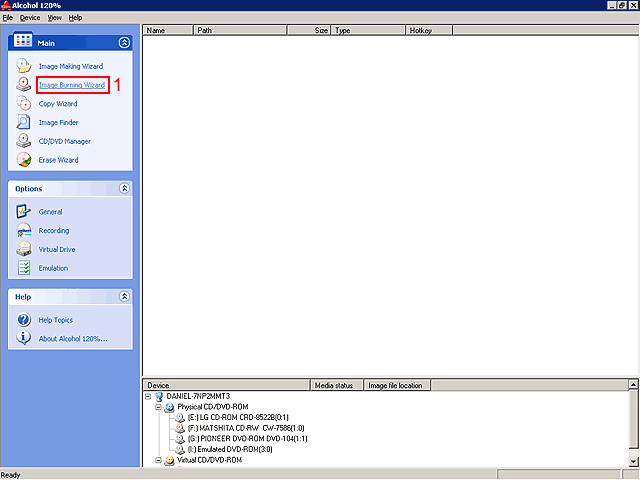
Task: Select (I:) Emulated DVD-ROM row
Action: point(230,449)
